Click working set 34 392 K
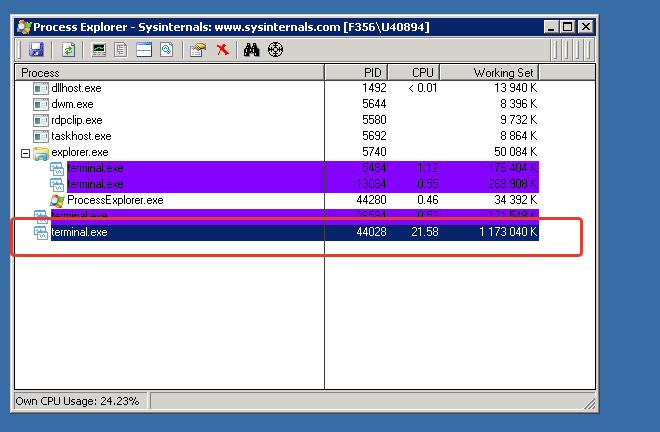Image resolution: width=660 pixels, height=432 pixels. [516, 200]
